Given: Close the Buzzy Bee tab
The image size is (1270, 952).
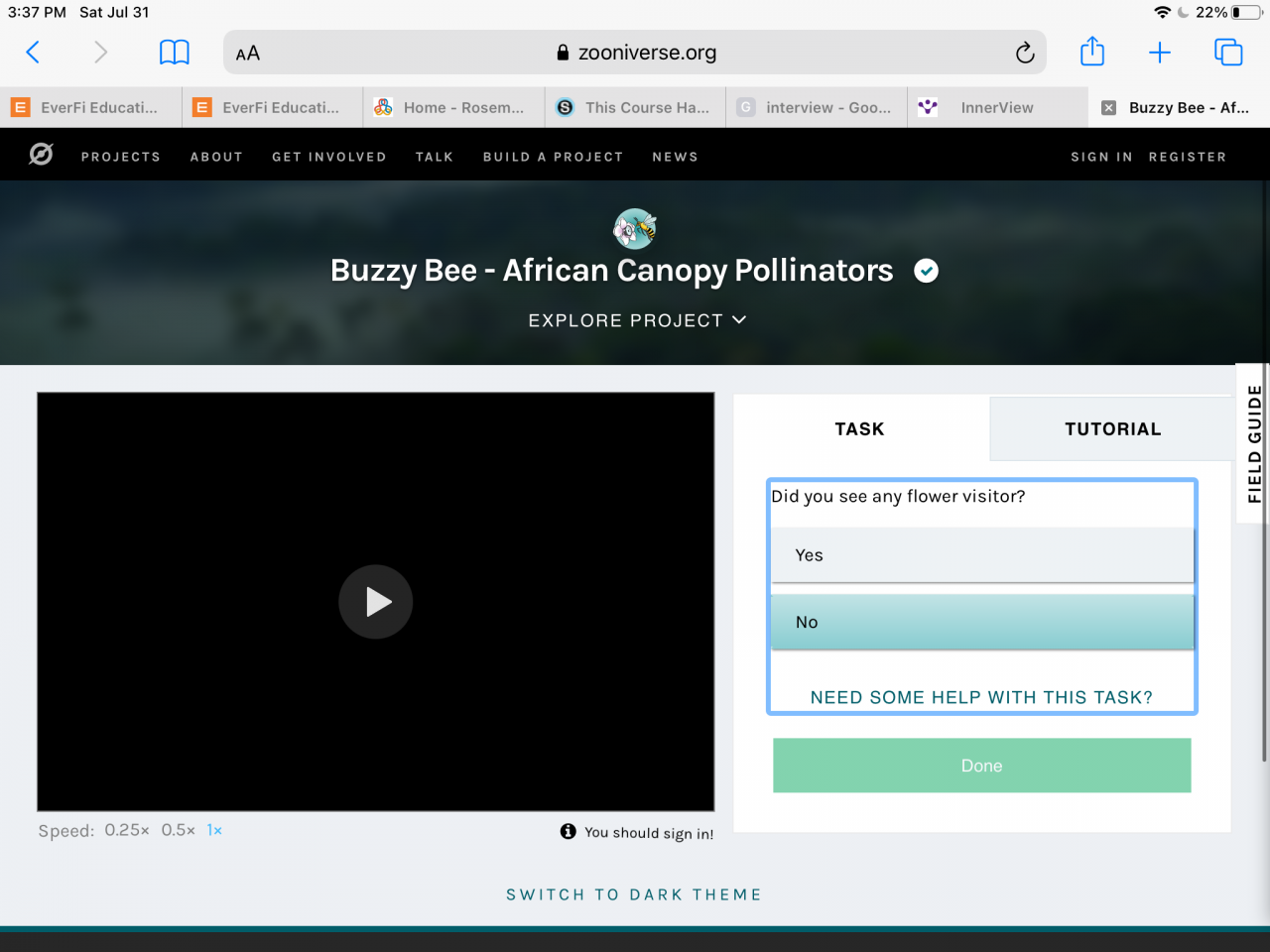Looking at the screenshot, I should pos(1109,108).
